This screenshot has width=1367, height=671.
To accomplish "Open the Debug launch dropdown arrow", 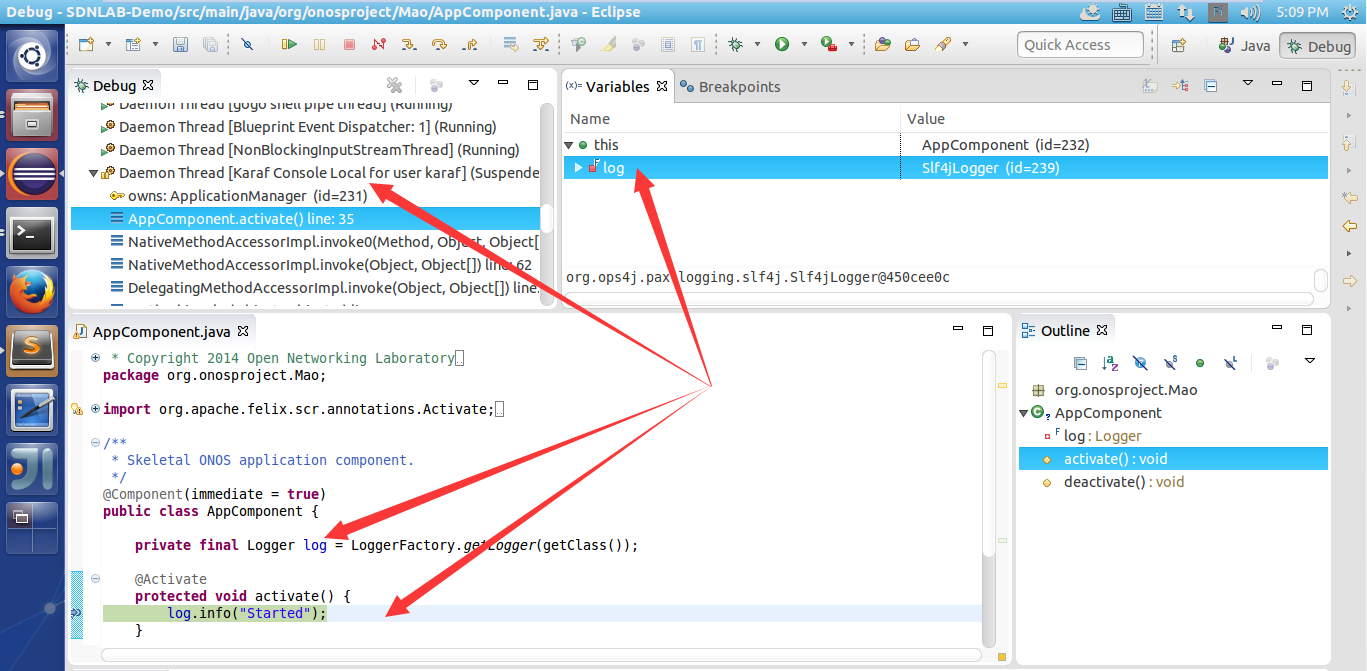I will (x=757, y=45).
